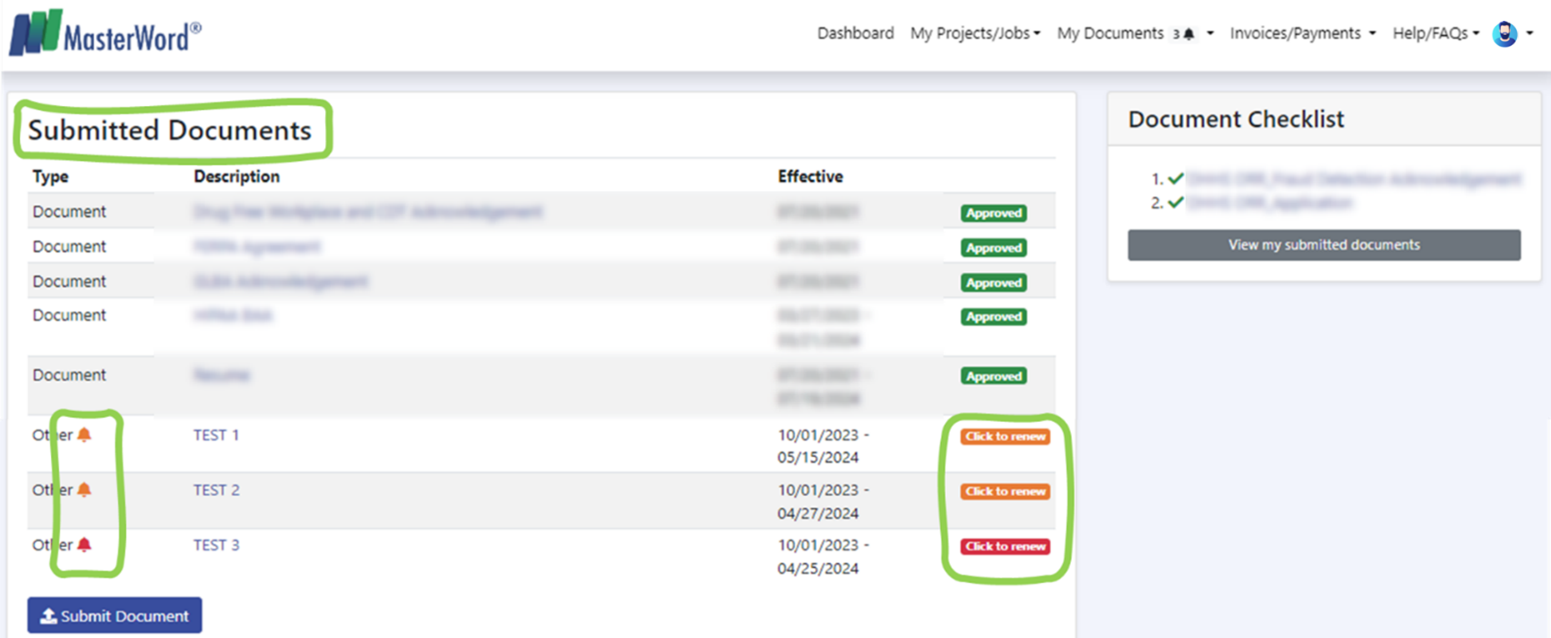Click the MasterWord logo

[105, 33]
